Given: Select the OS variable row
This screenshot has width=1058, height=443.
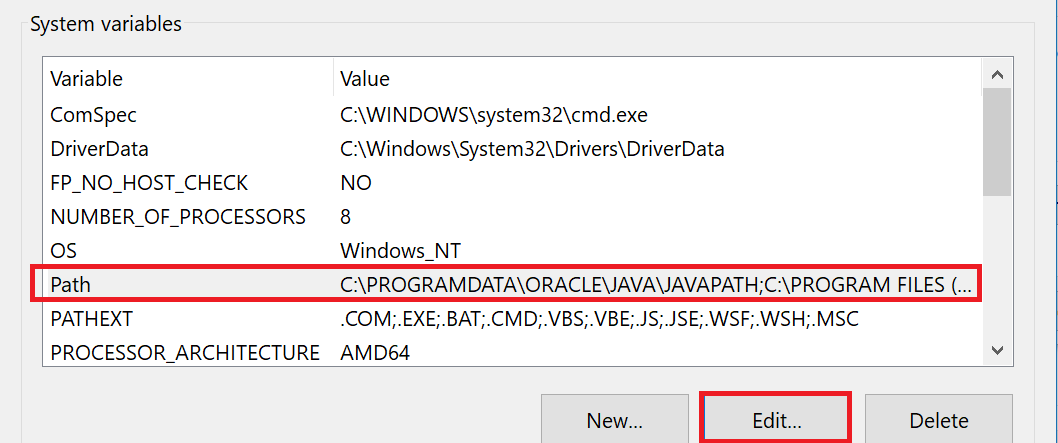Looking at the screenshot, I should (62, 250).
